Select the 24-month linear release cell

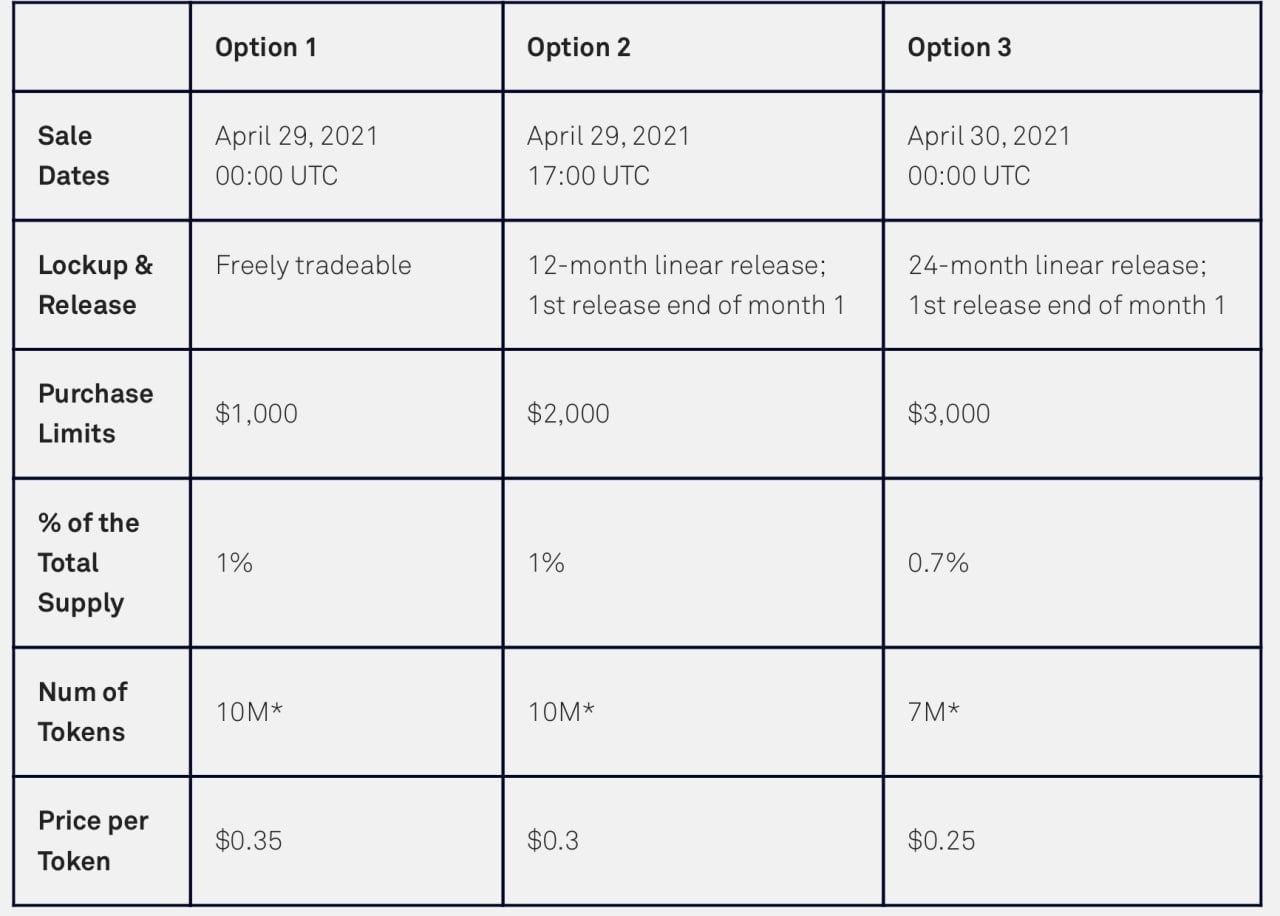pyautogui.click(x=1066, y=285)
